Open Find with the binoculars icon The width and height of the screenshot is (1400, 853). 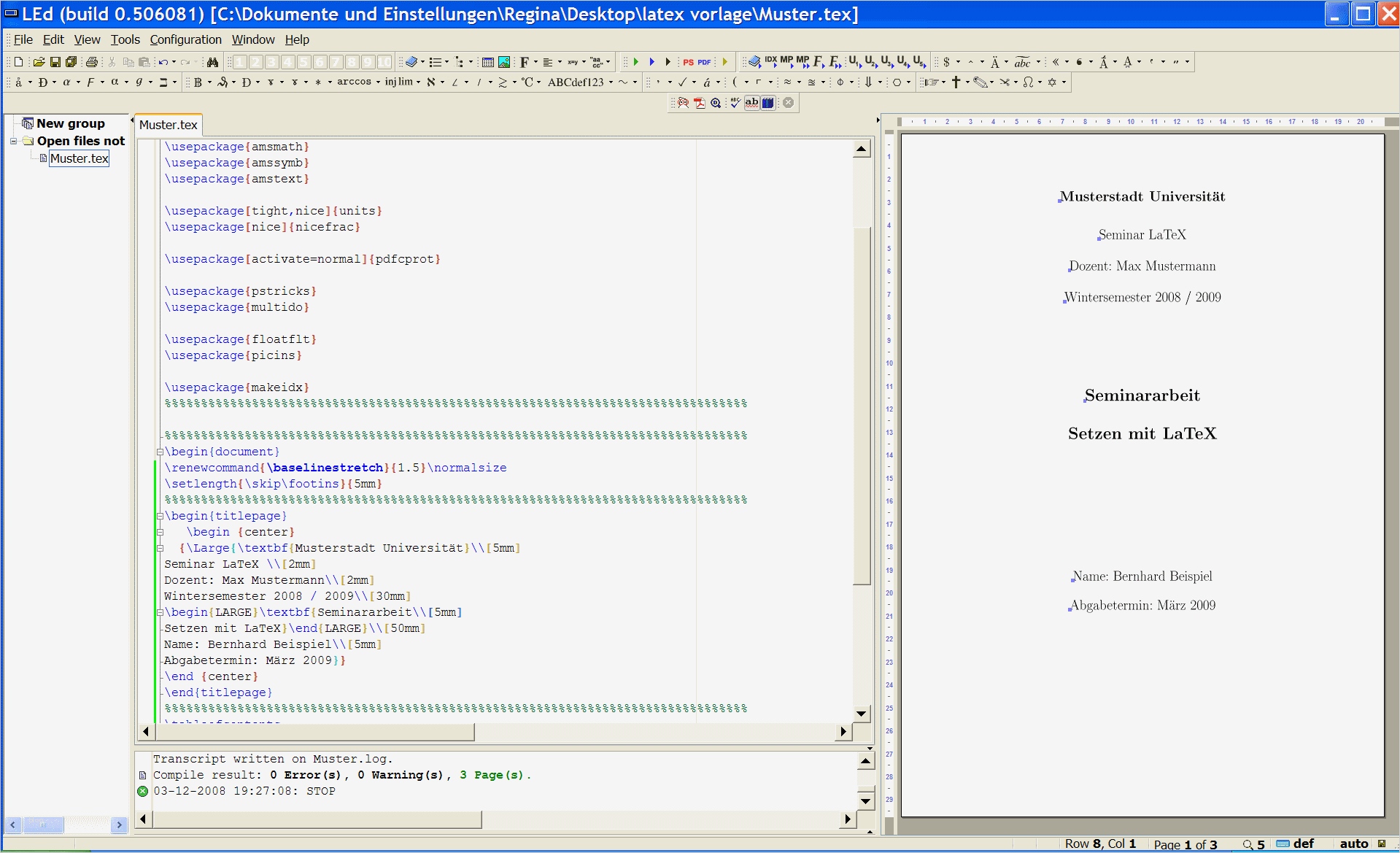212,62
